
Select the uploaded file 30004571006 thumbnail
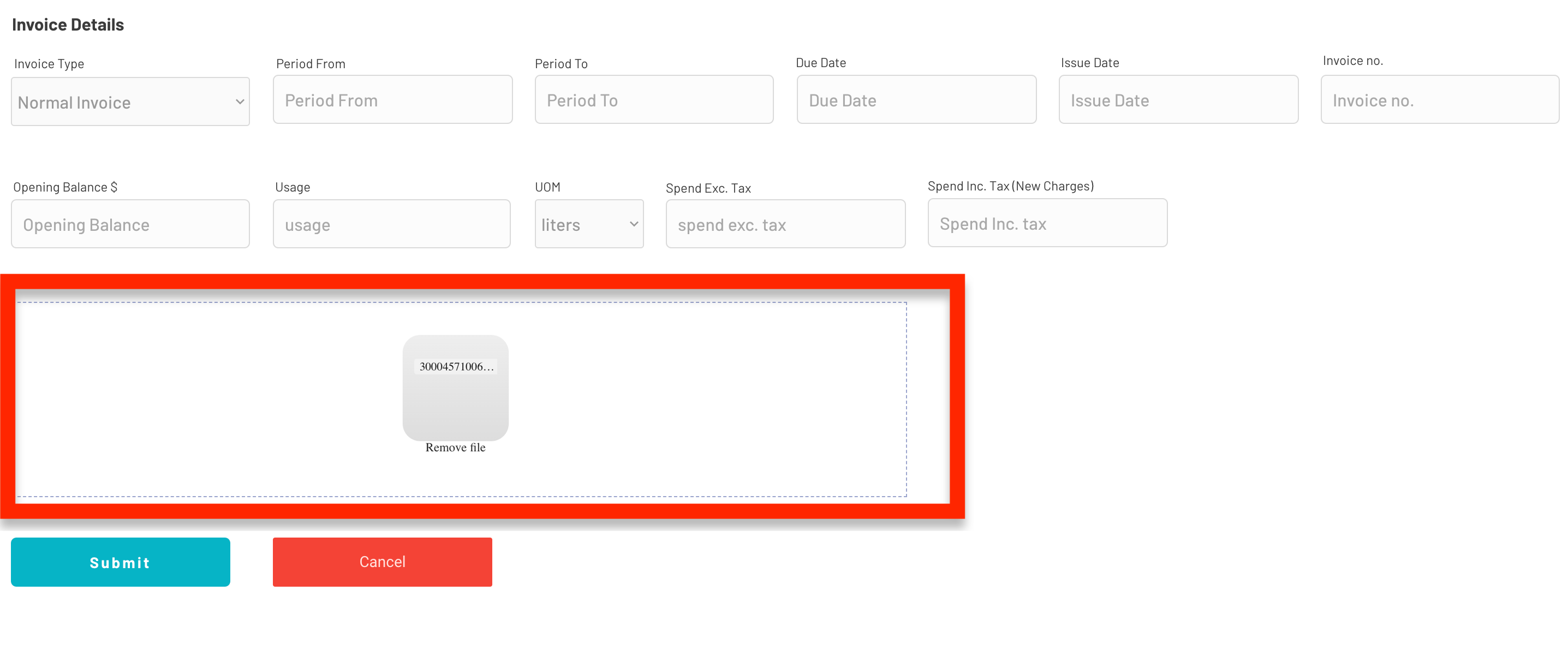pos(455,388)
